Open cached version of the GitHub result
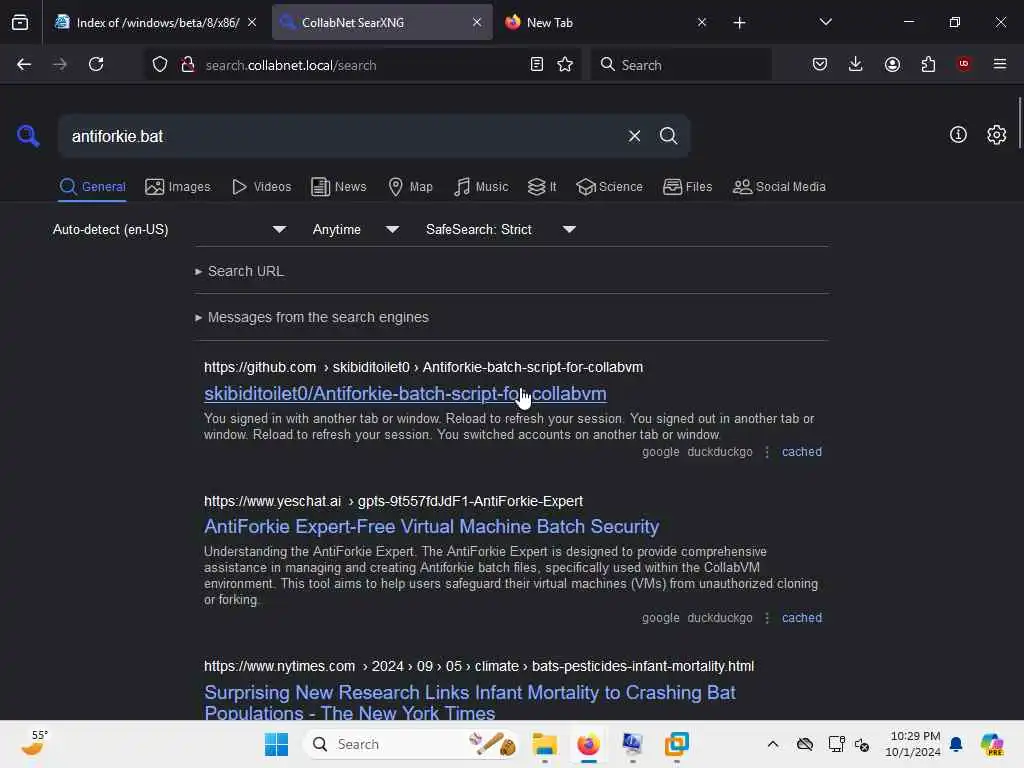Screen dimensions: 1024x768 tap(801, 452)
